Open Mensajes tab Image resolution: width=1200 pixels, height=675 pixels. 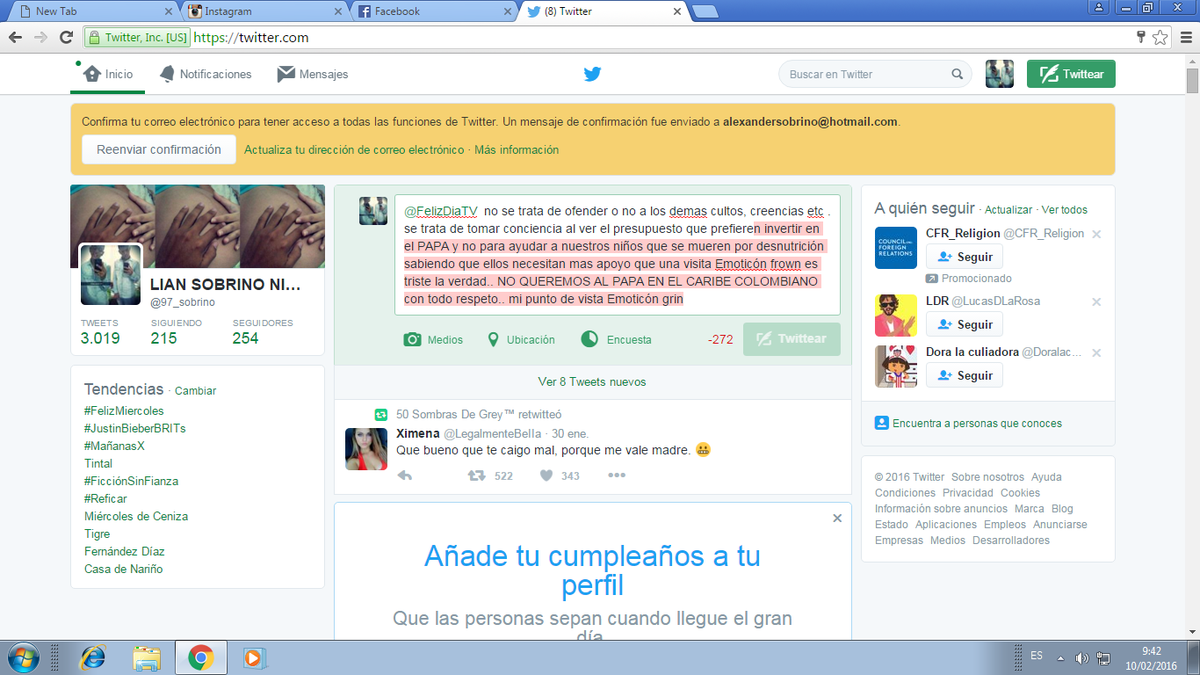coord(313,74)
